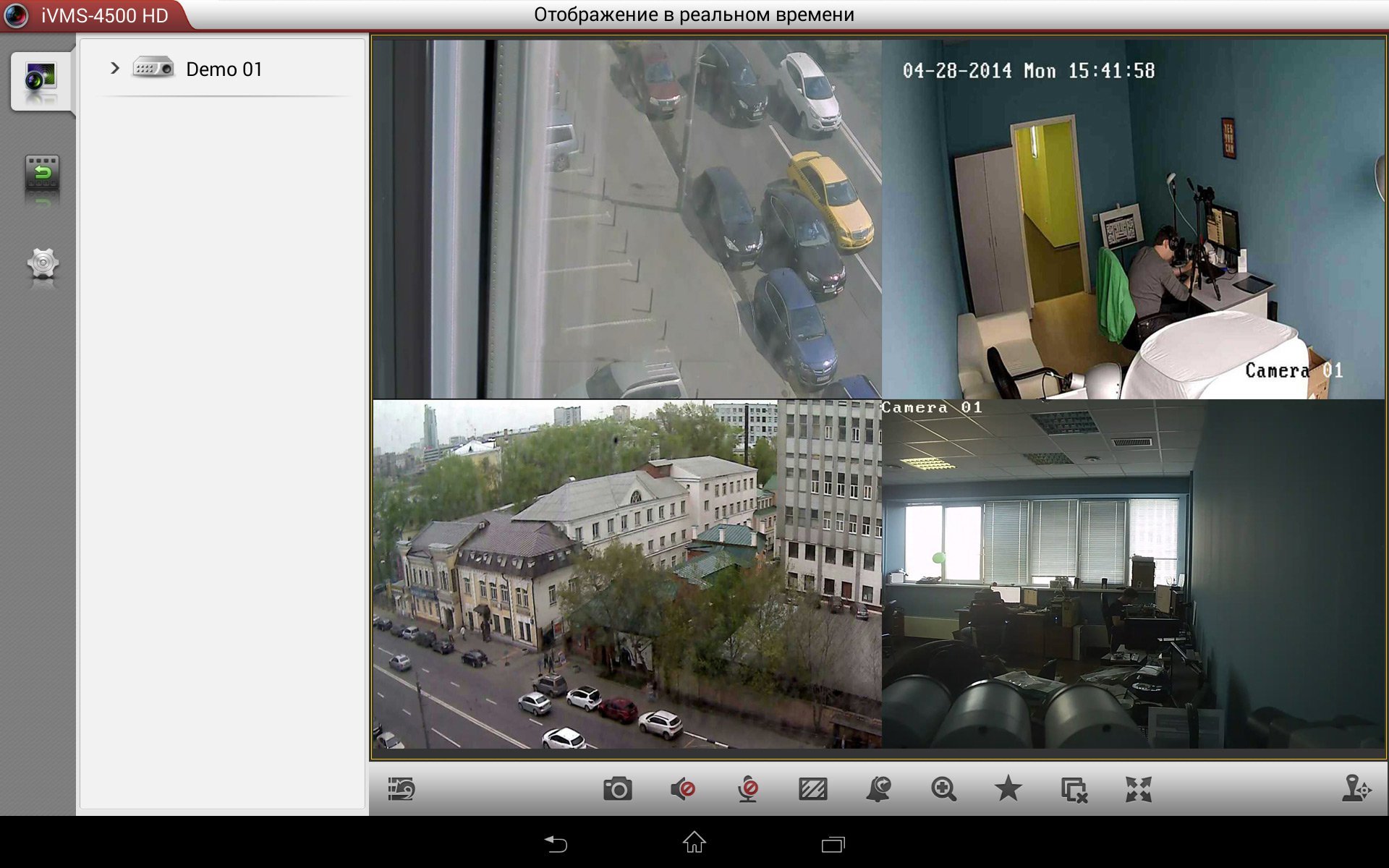Viewport: 1389px width, 868px height.
Task: Open the Live View sidebar icon
Action: (x=41, y=80)
